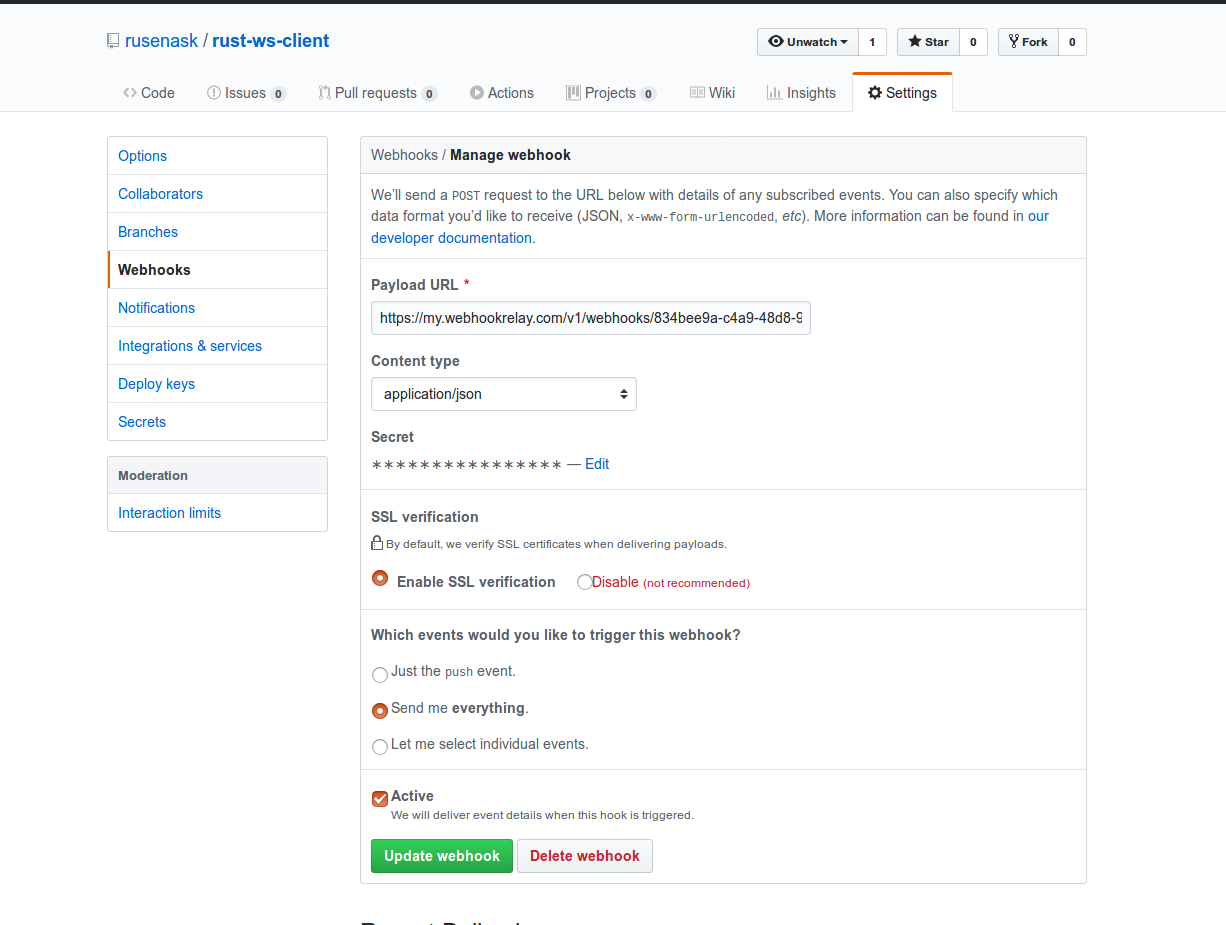Disable SSL verification
Image resolution: width=1226 pixels, height=925 pixels.
(584, 581)
